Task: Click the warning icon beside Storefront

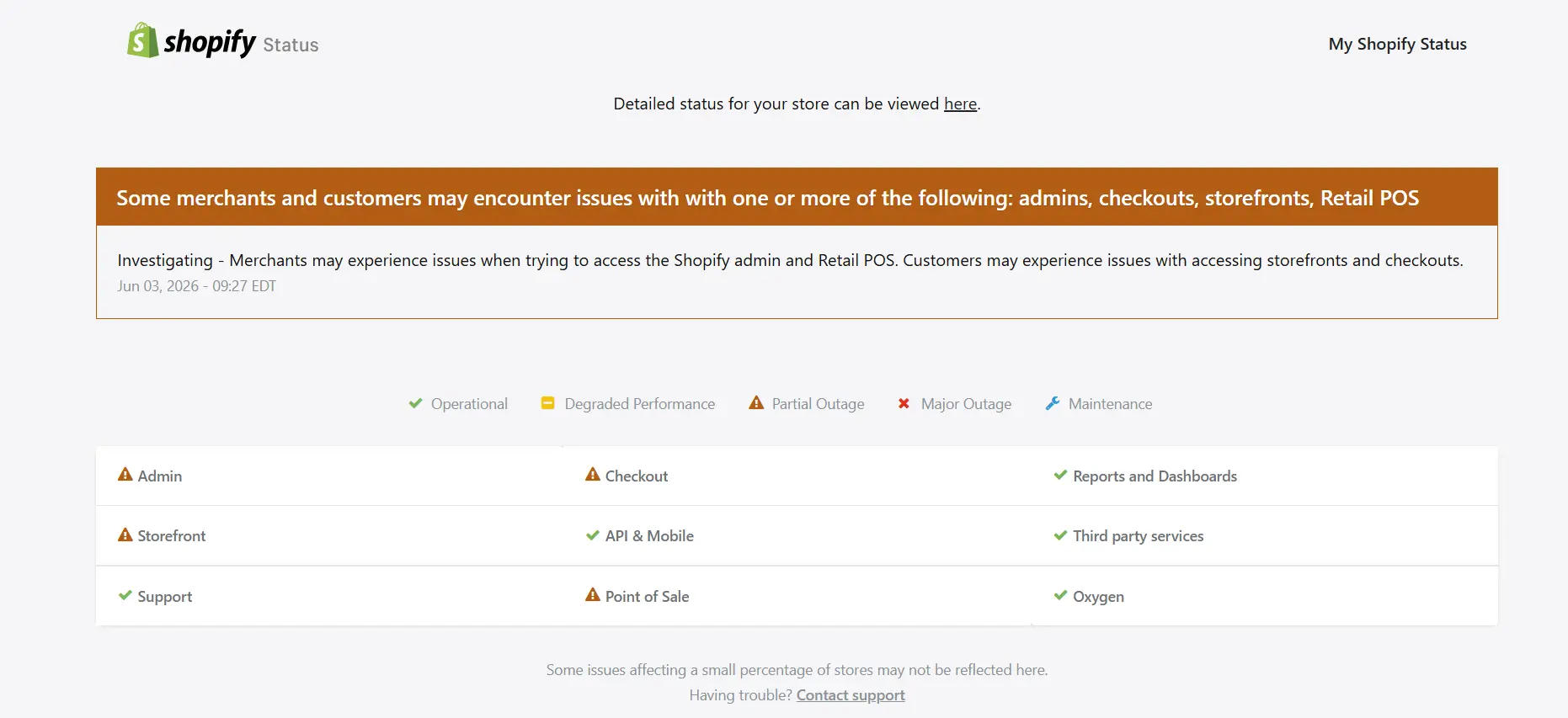Action: (x=125, y=535)
